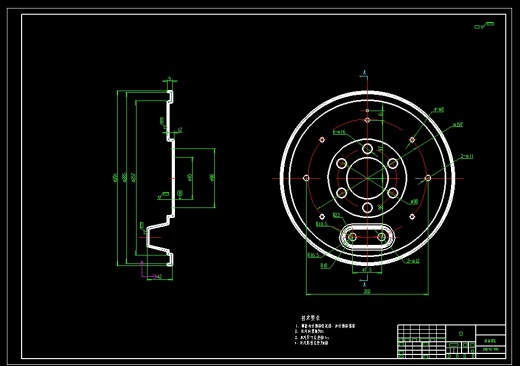The image size is (520, 366).
Task: Click the surface roughness symbol top right
Action: tap(484, 25)
